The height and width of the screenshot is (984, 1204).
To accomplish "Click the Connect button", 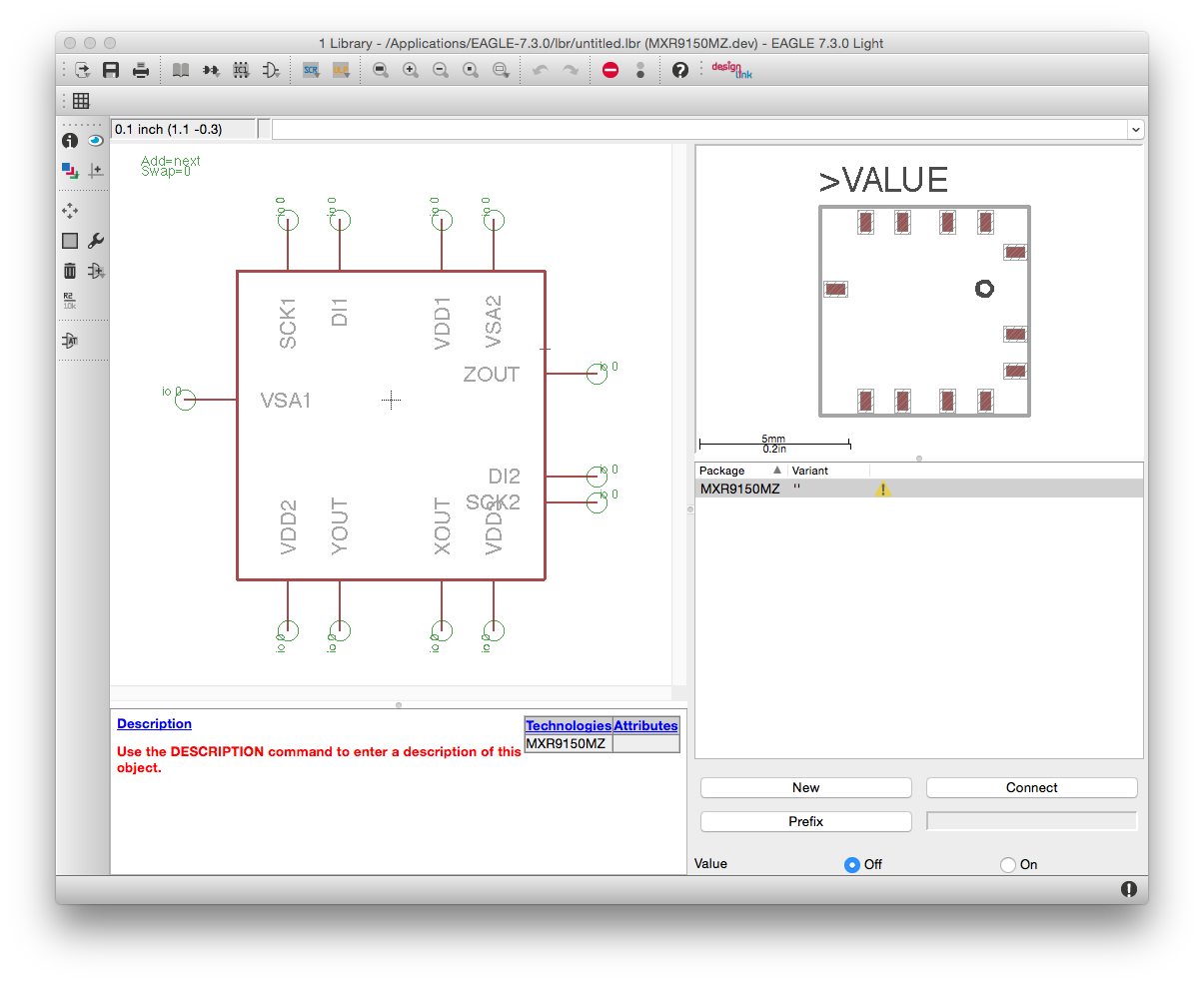I will click(1032, 787).
